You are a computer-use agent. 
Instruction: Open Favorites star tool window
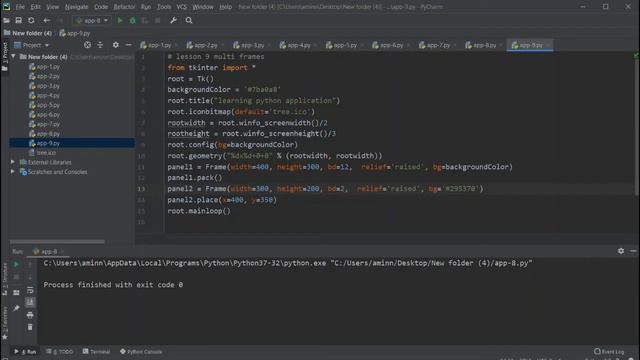(x=4, y=324)
